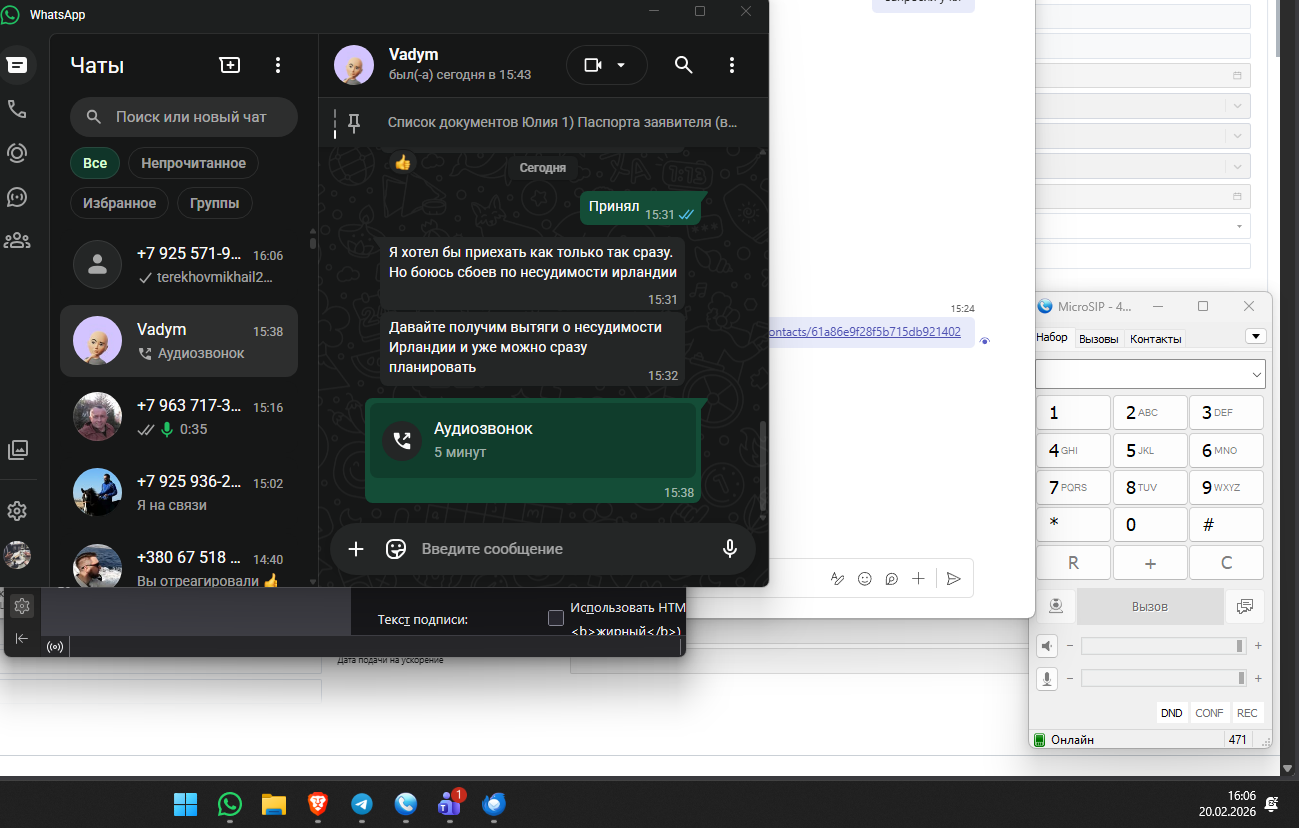Image resolution: width=1299 pixels, height=828 pixels.
Task: Start a video call with Vadym
Action: click(593, 65)
